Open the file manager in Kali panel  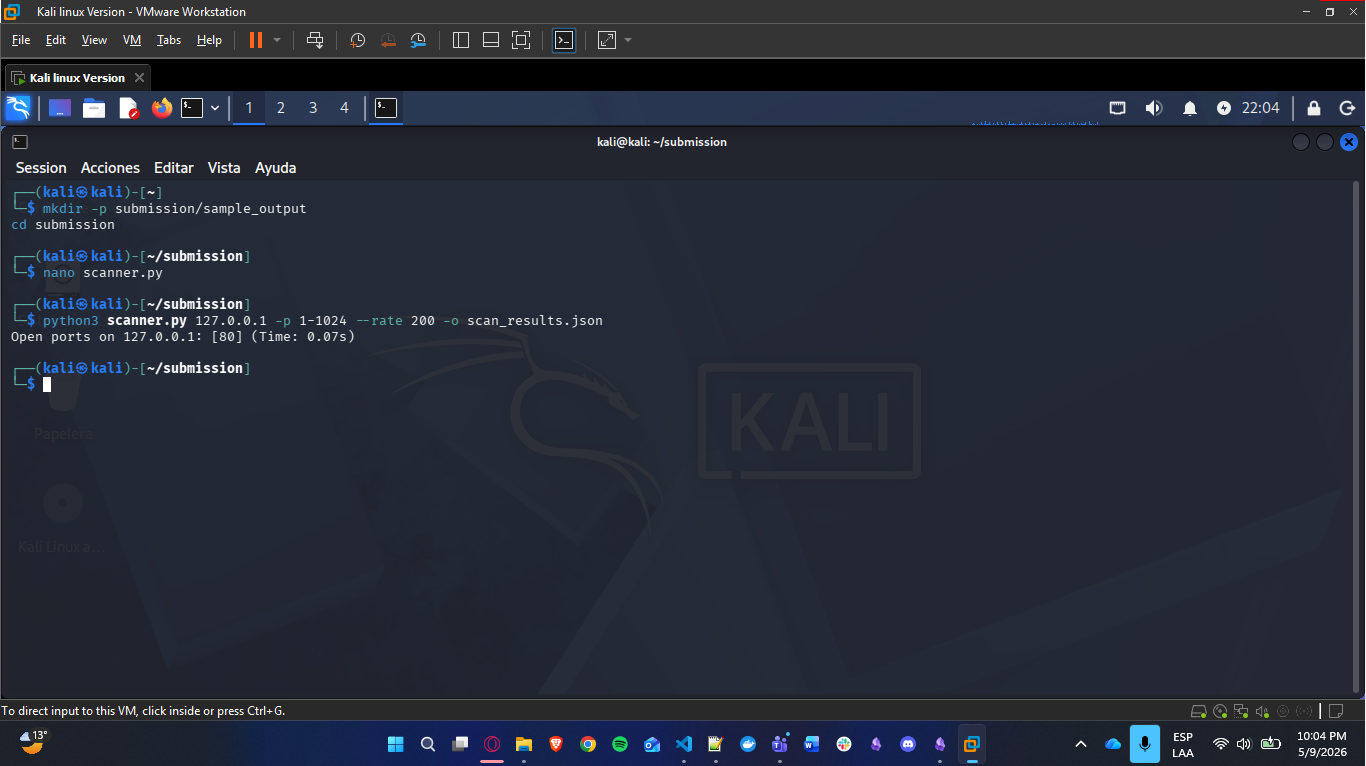click(x=94, y=108)
